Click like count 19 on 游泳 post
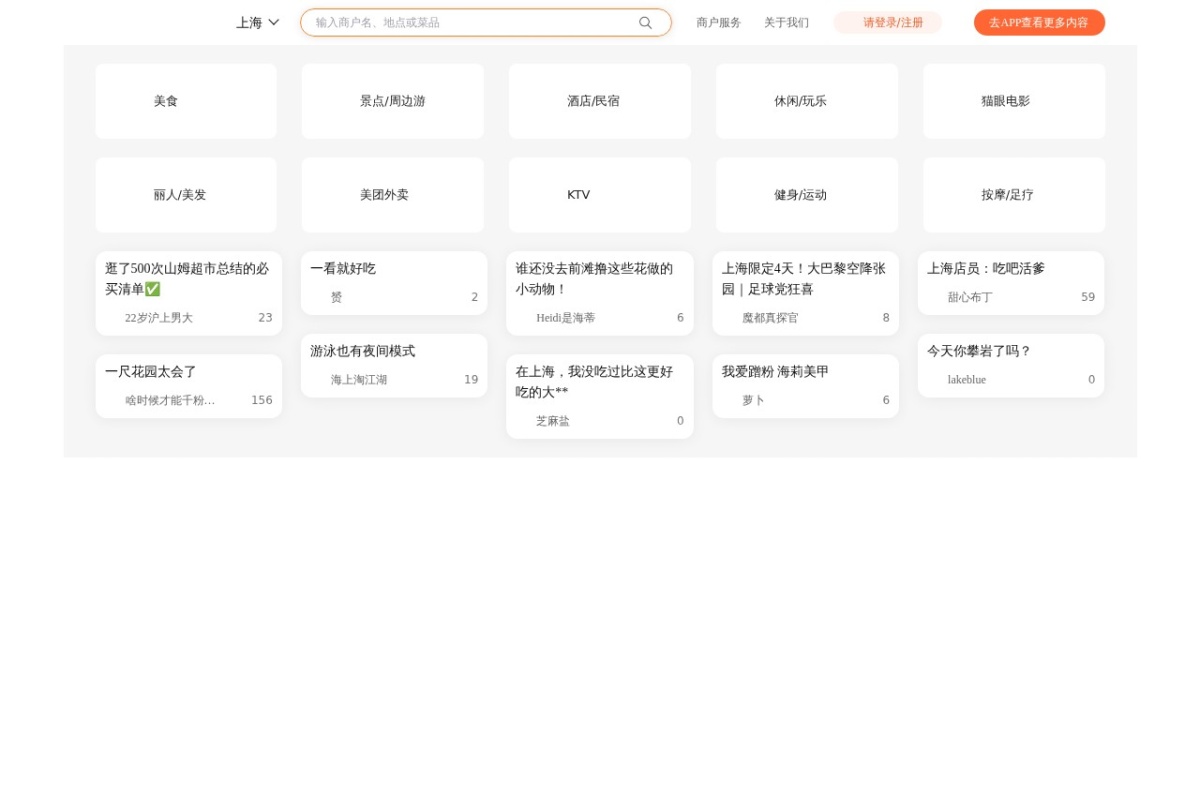The height and width of the screenshot is (800, 1200). (x=471, y=380)
